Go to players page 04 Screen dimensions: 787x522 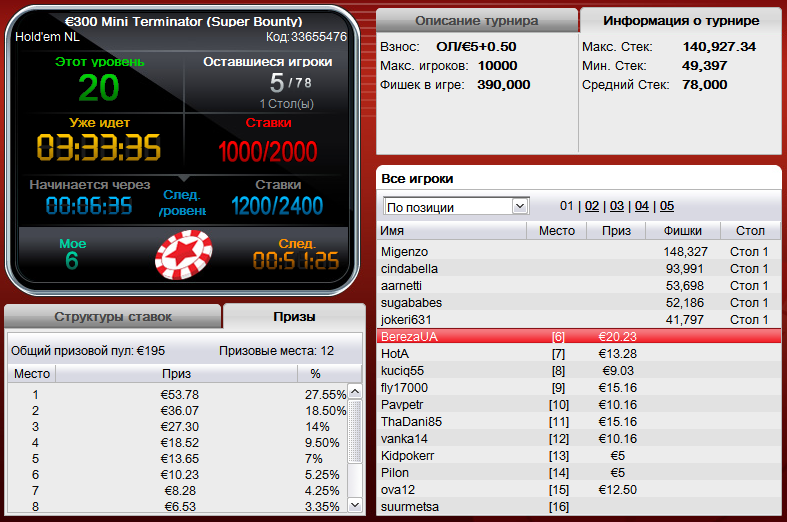(641, 206)
